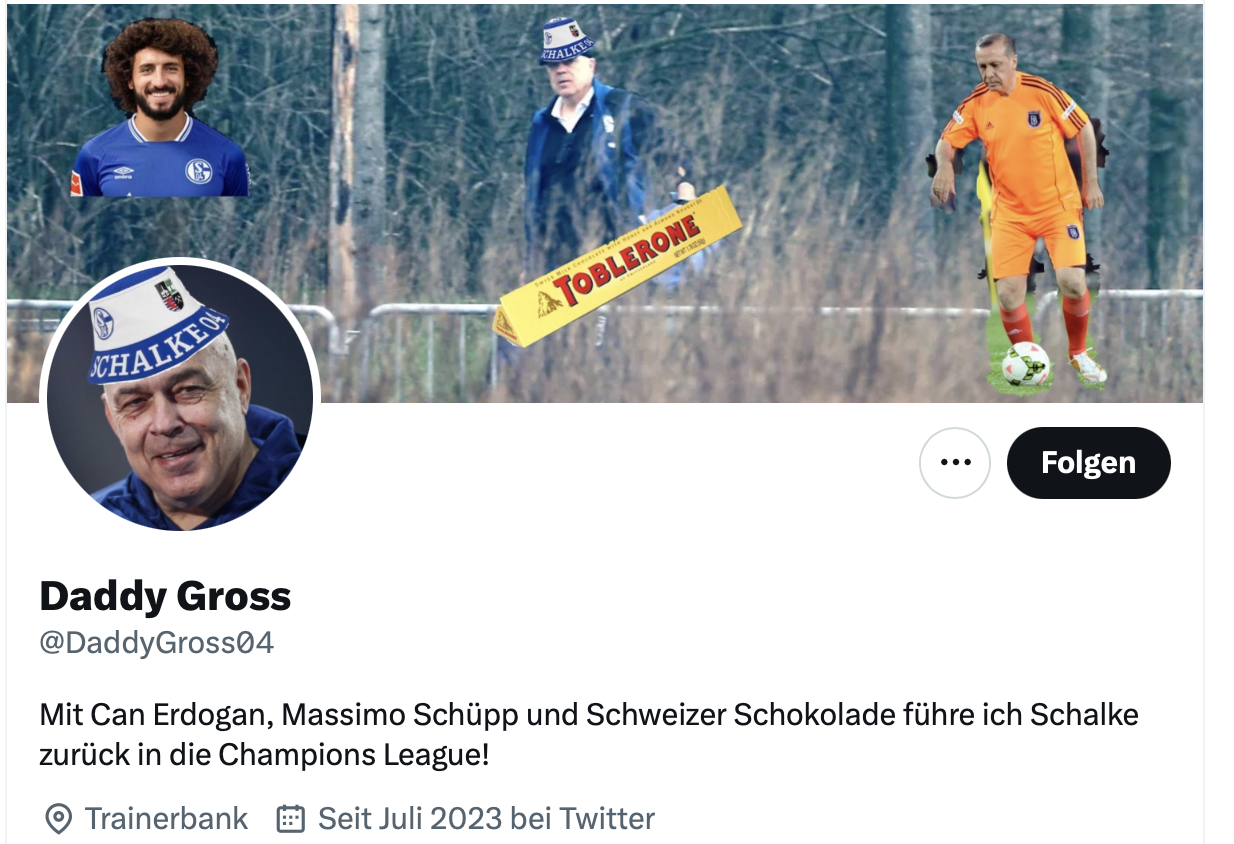
Task: Click the bio line starting 'Mit Can Erdogan'
Action: click(589, 715)
